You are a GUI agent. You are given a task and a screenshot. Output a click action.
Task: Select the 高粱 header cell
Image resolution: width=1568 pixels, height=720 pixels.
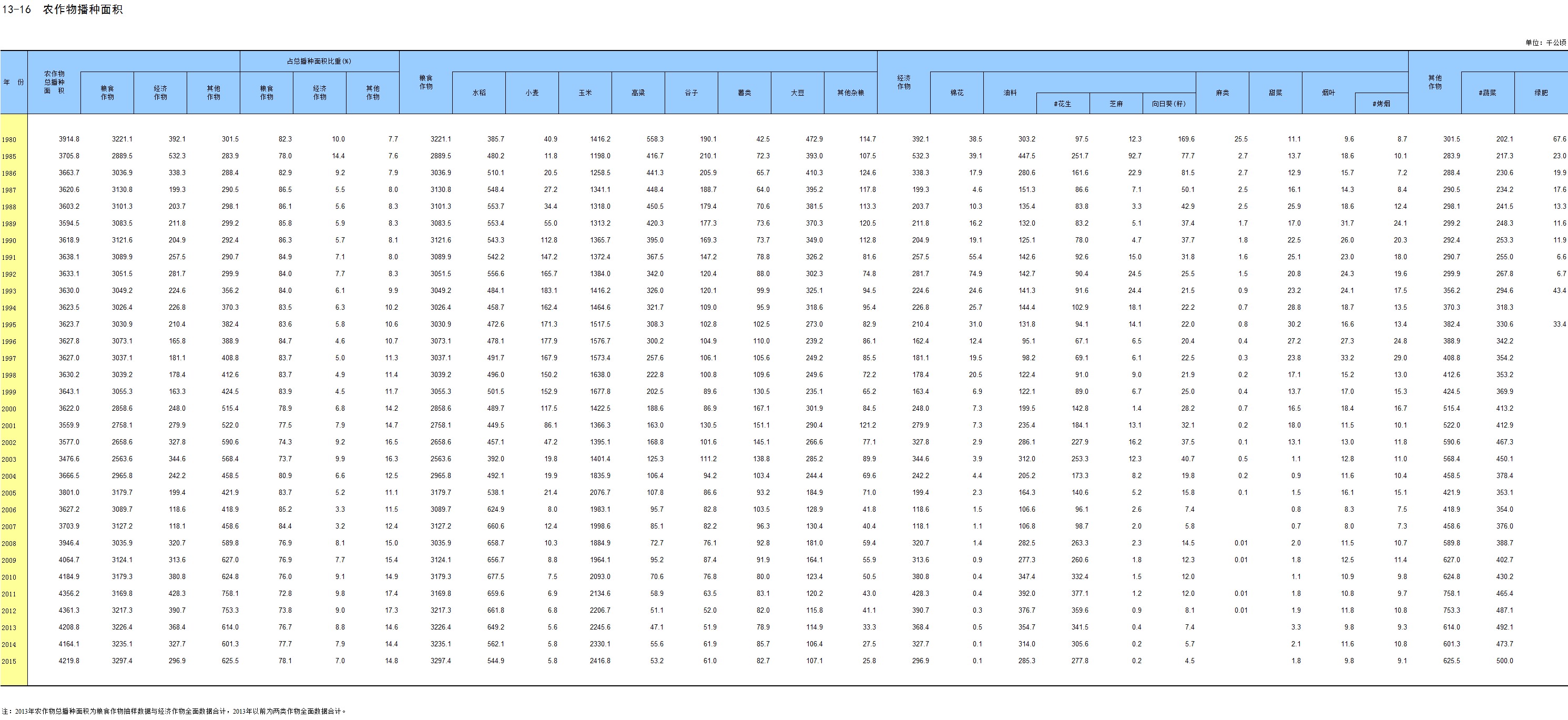coord(638,93)
